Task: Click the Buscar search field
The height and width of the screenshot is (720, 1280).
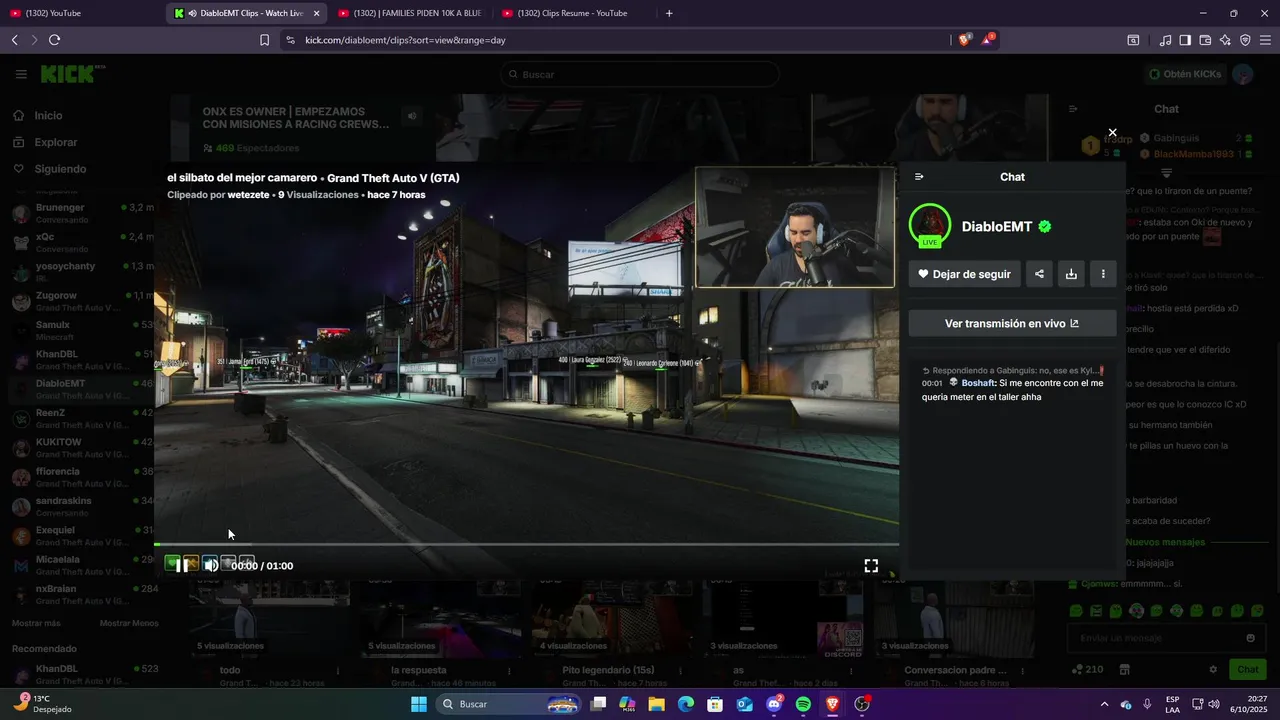Action: pos(639,74)
